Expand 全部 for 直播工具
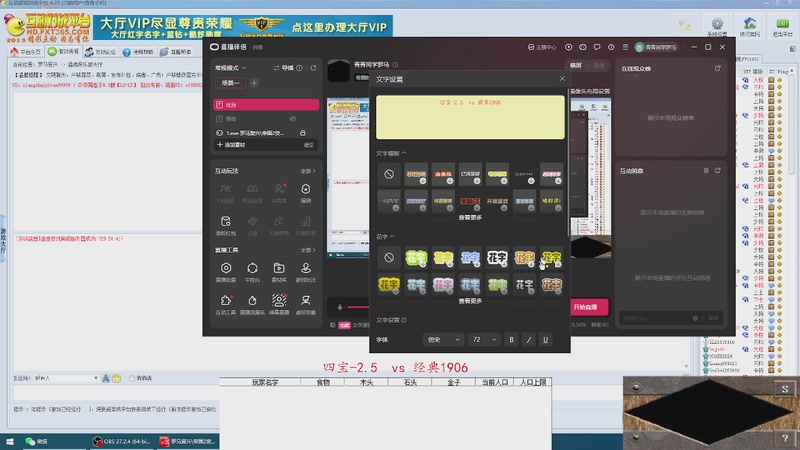Image resolution: width=800 pixels, height=450 pixels. click(308, 250)
